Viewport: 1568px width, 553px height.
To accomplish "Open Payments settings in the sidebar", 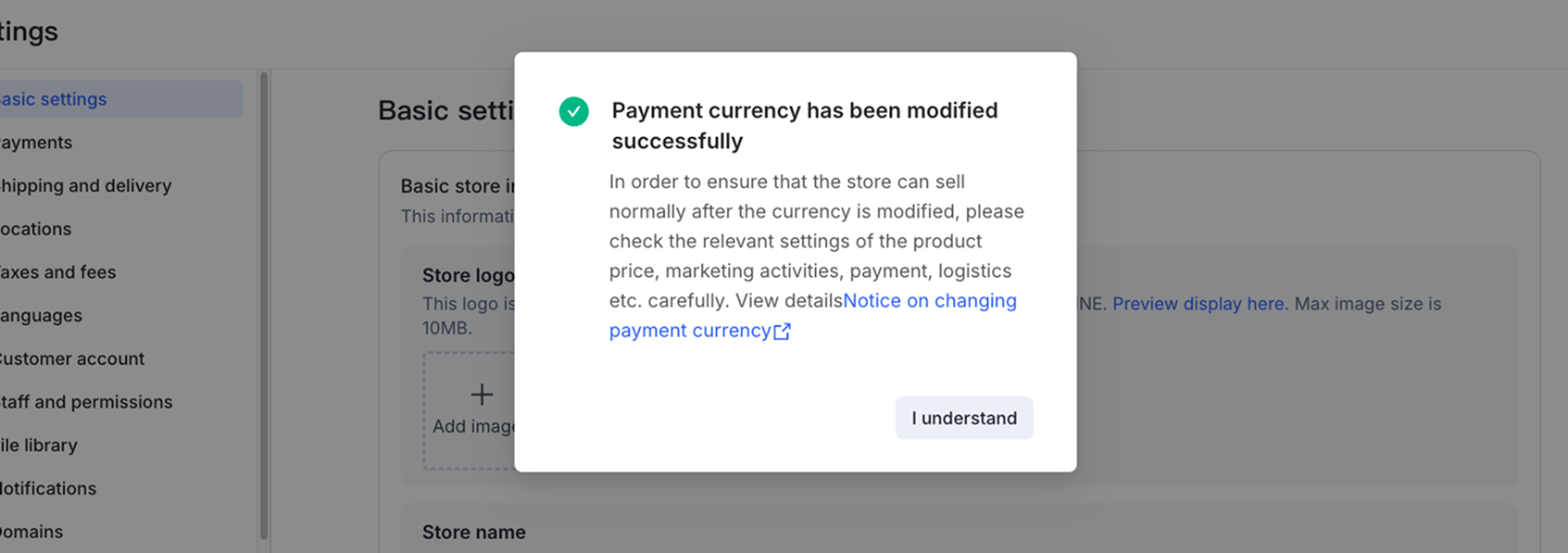I will coord(37,143).
